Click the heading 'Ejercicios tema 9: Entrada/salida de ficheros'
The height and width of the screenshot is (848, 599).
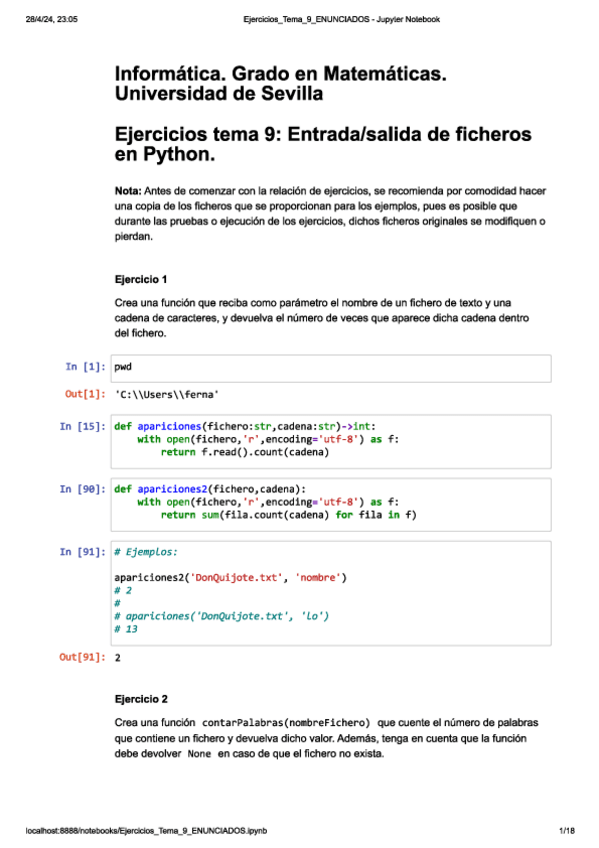[323, 134]
